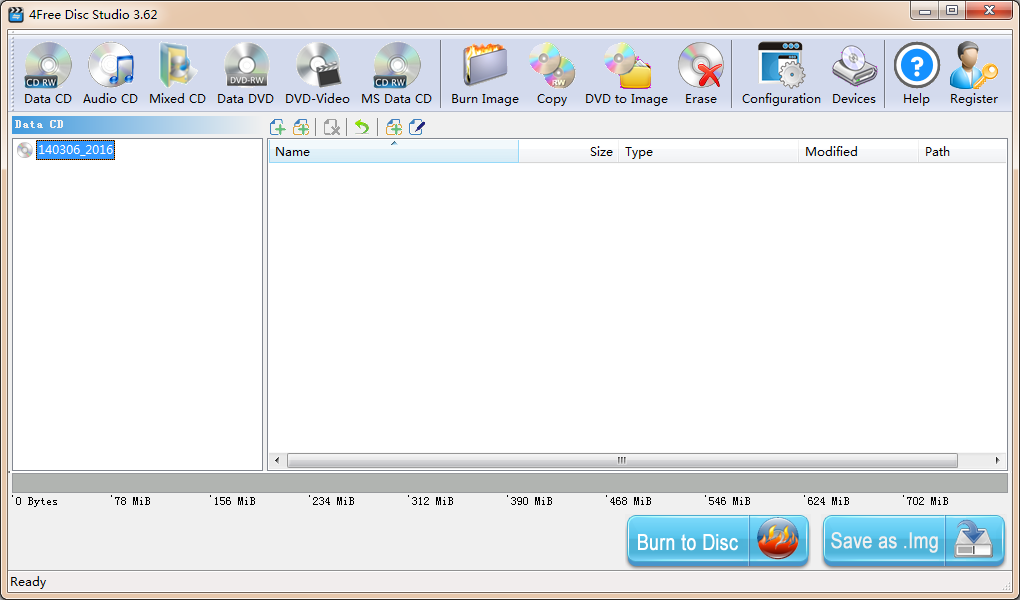The width and height of the screenshot is (1020, 600).
Task: Maximize the 4Free Disc Studio window
Action: (x=952, y=10)
